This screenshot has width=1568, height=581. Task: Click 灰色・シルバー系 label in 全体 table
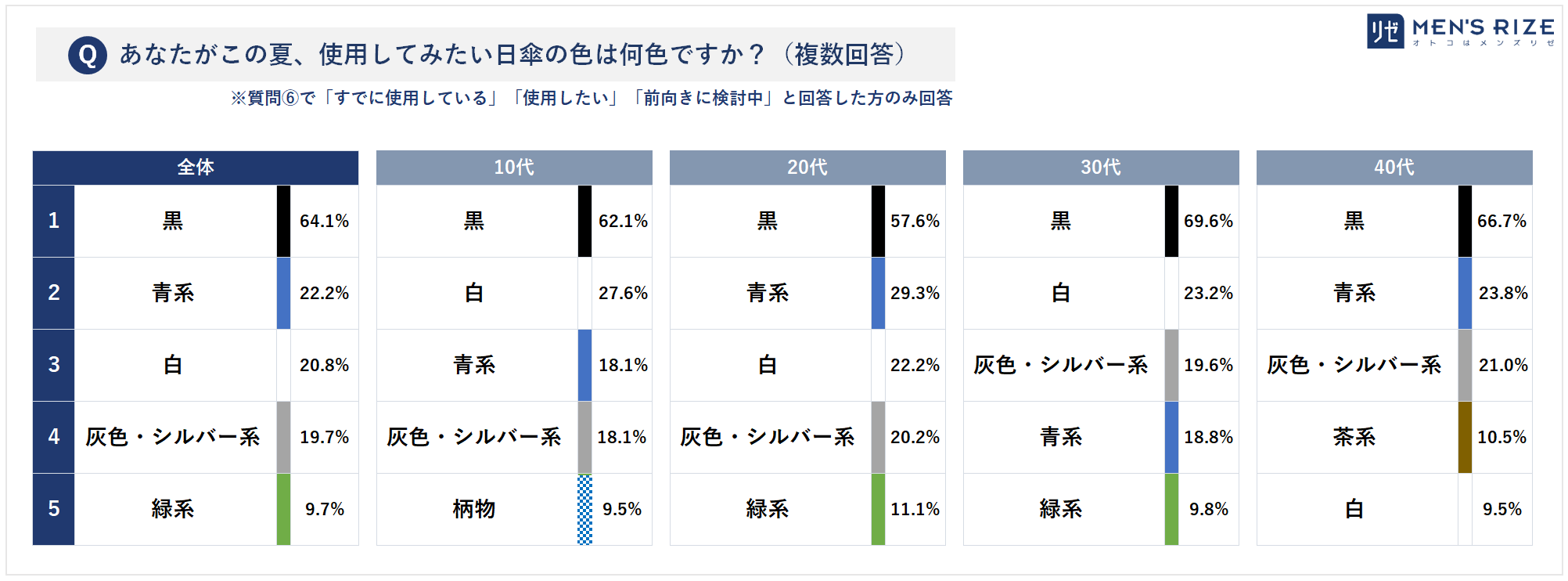(x=173, y=437)
